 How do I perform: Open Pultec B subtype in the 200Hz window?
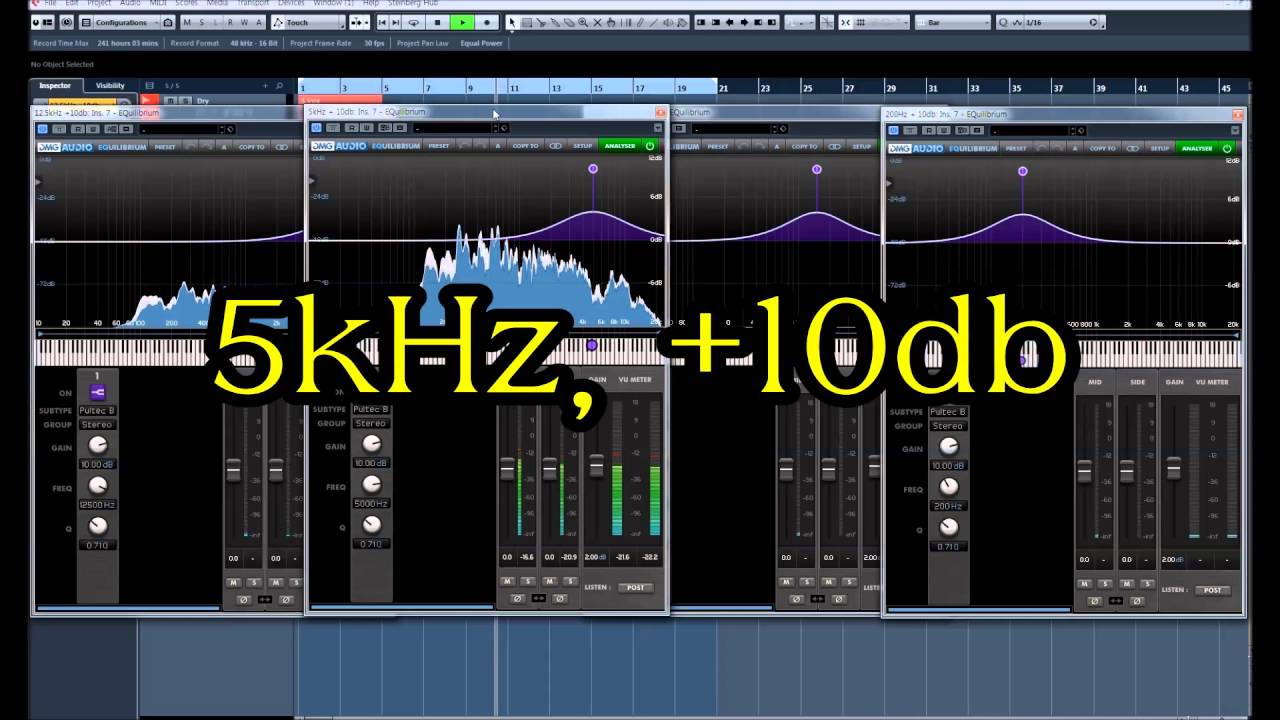point(947,412)
